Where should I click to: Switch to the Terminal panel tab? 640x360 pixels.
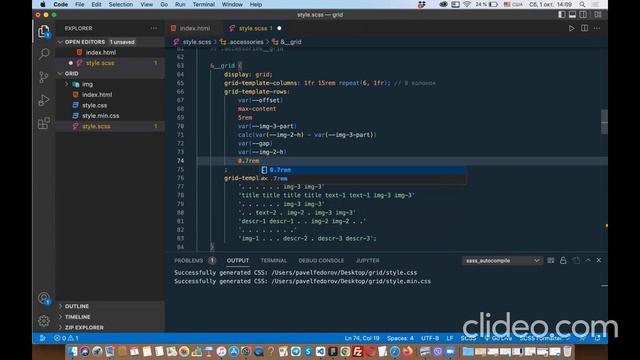[x=274, y=260]
